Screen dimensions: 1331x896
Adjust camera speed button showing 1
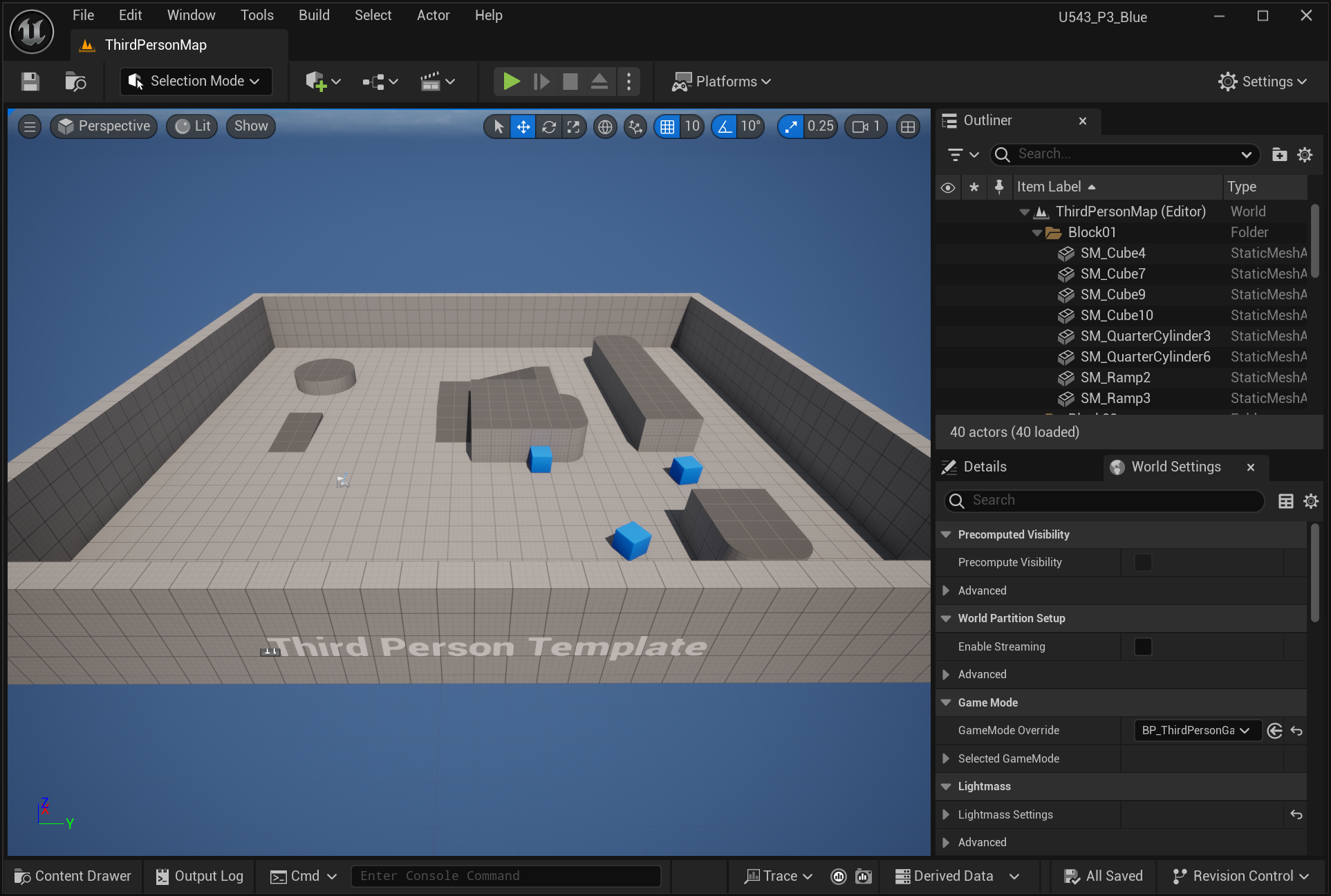(866, 127)
